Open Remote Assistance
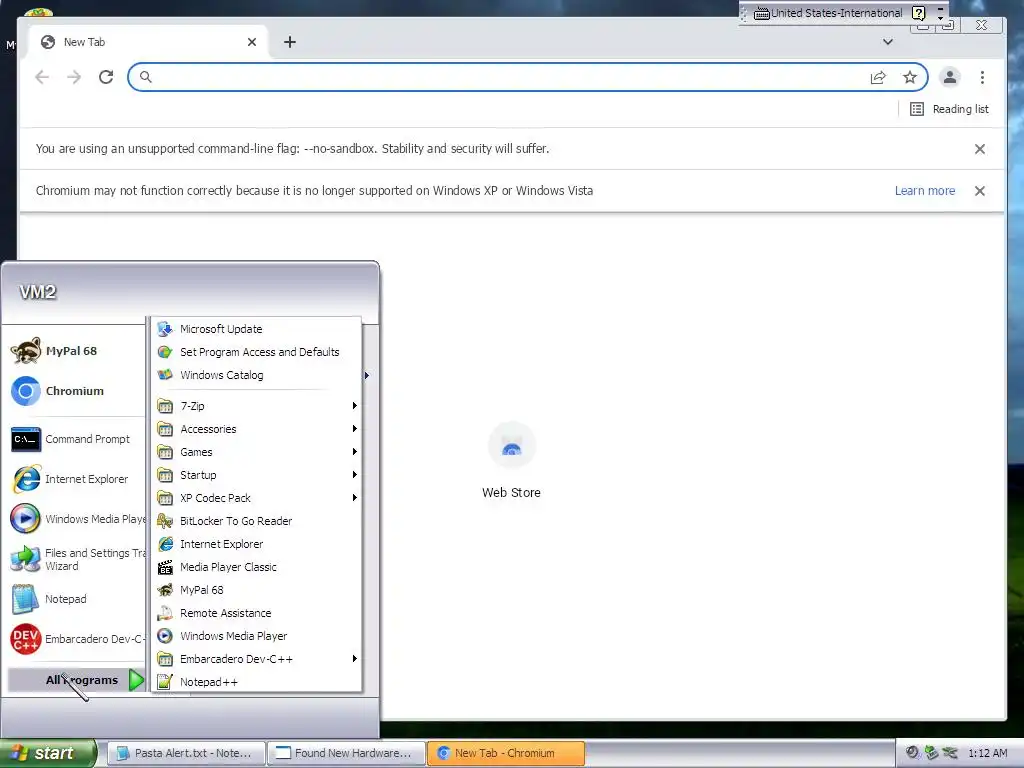1024x768 pixels. (257, 613)
